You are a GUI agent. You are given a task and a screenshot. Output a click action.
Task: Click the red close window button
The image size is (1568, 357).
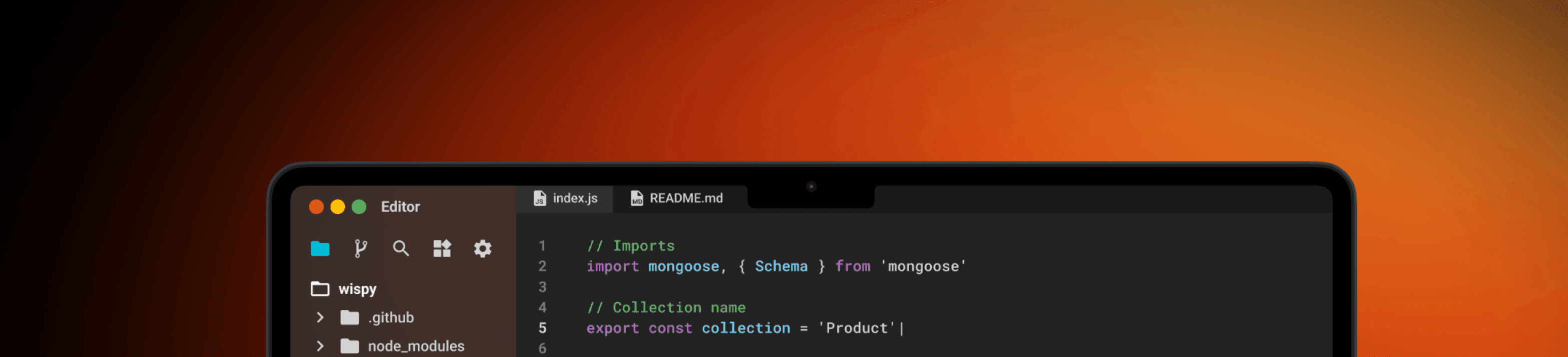[x=316, y=207]
